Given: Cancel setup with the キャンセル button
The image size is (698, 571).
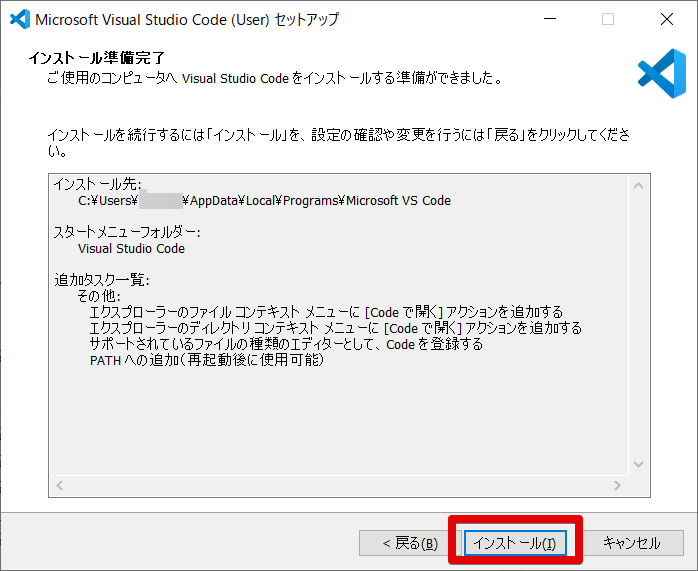Looking at the screenshot, I should coord(631,543).
